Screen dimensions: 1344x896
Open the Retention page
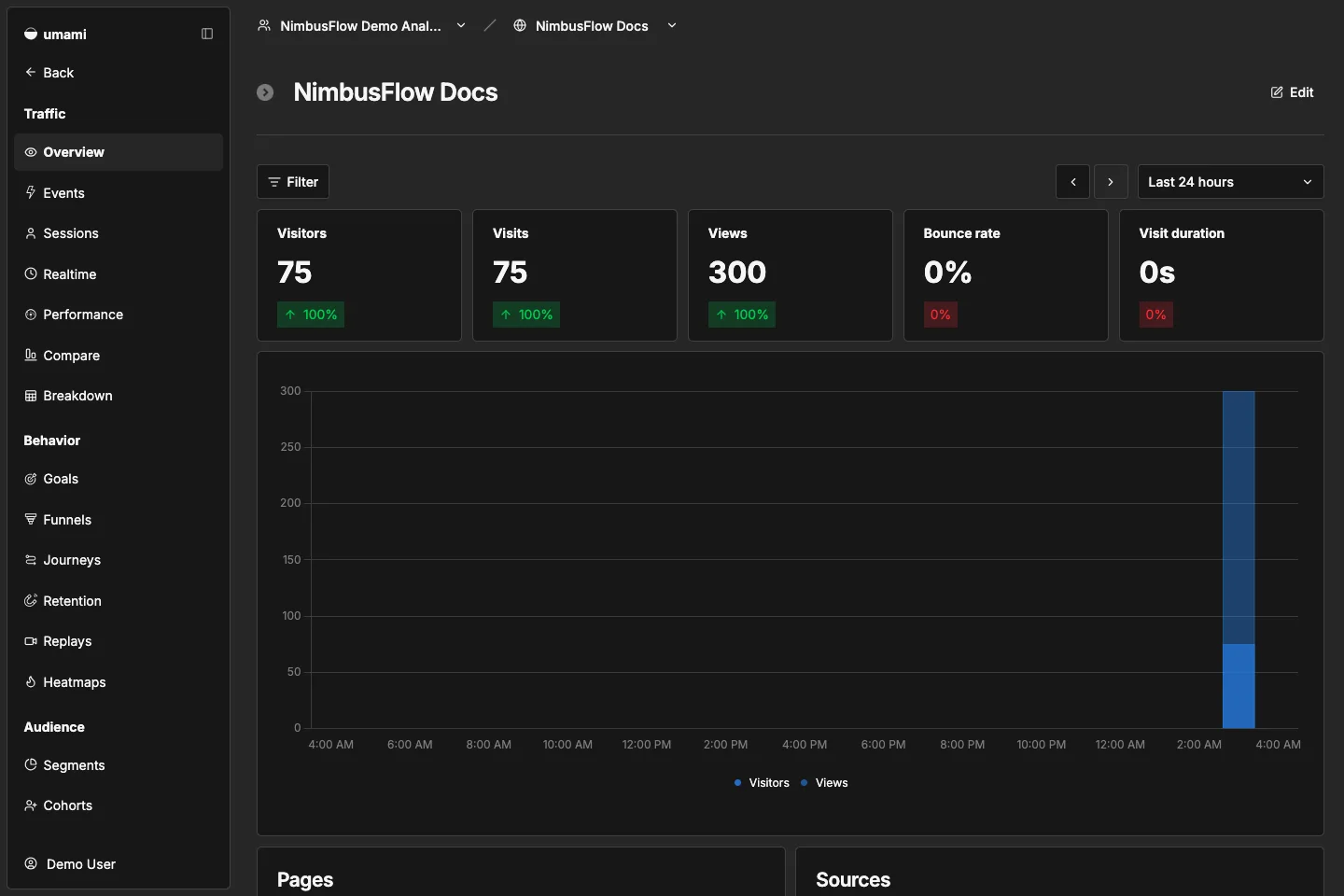point(119,600)
